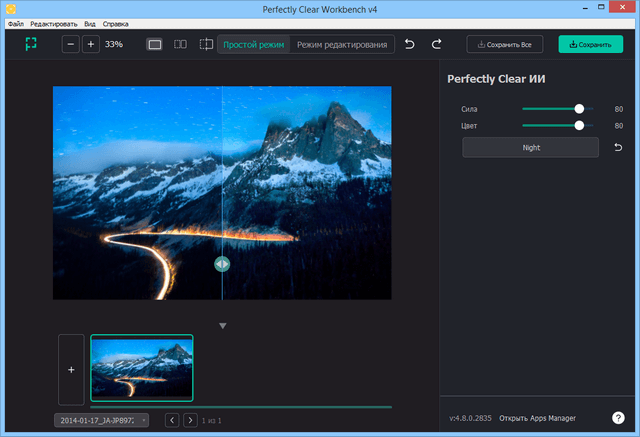Switch to single image view mode
Viewport: 640px width, 437px height.
click(x=154, y=44)
